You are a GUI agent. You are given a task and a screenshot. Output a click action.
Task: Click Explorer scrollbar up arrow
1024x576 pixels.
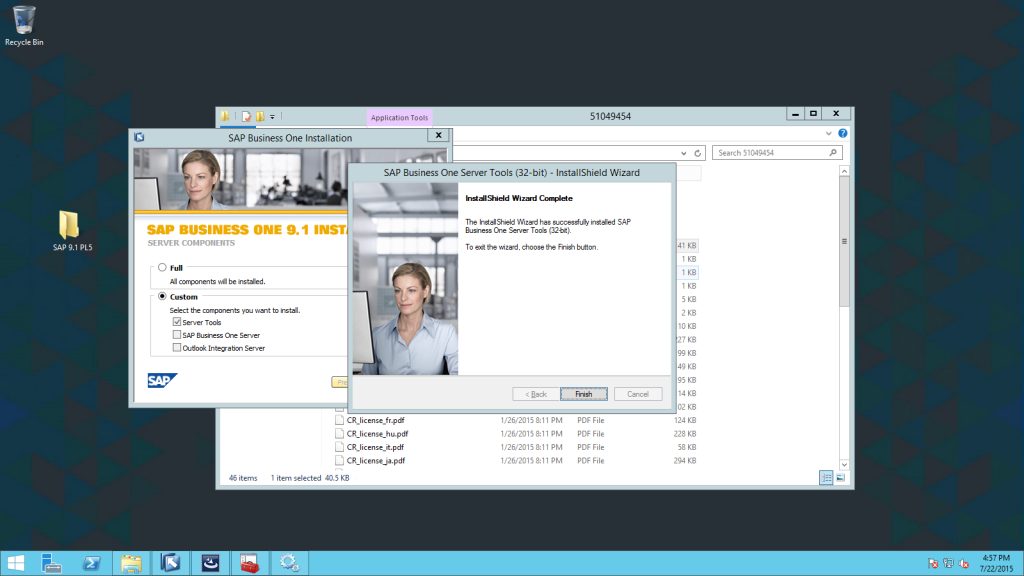point(844,171)
